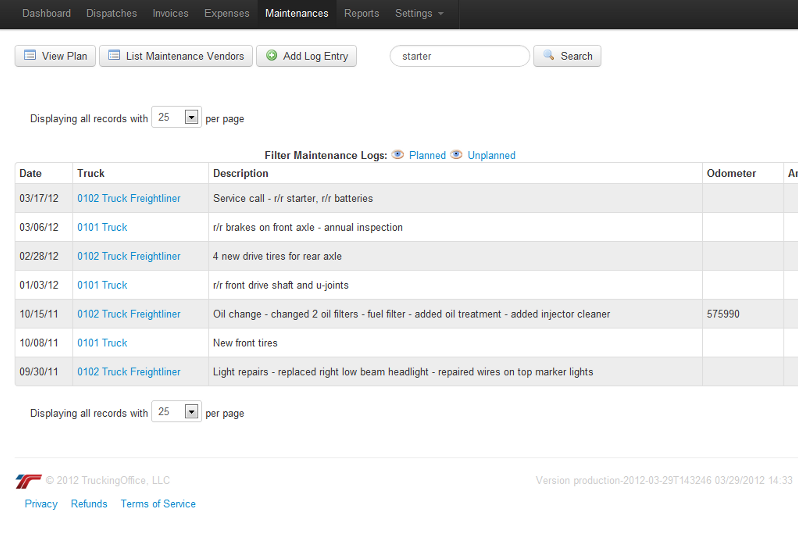Click the green plus Add Log Entry icon
This screenshot has height=539, width=798.
(x=271, y=56)
